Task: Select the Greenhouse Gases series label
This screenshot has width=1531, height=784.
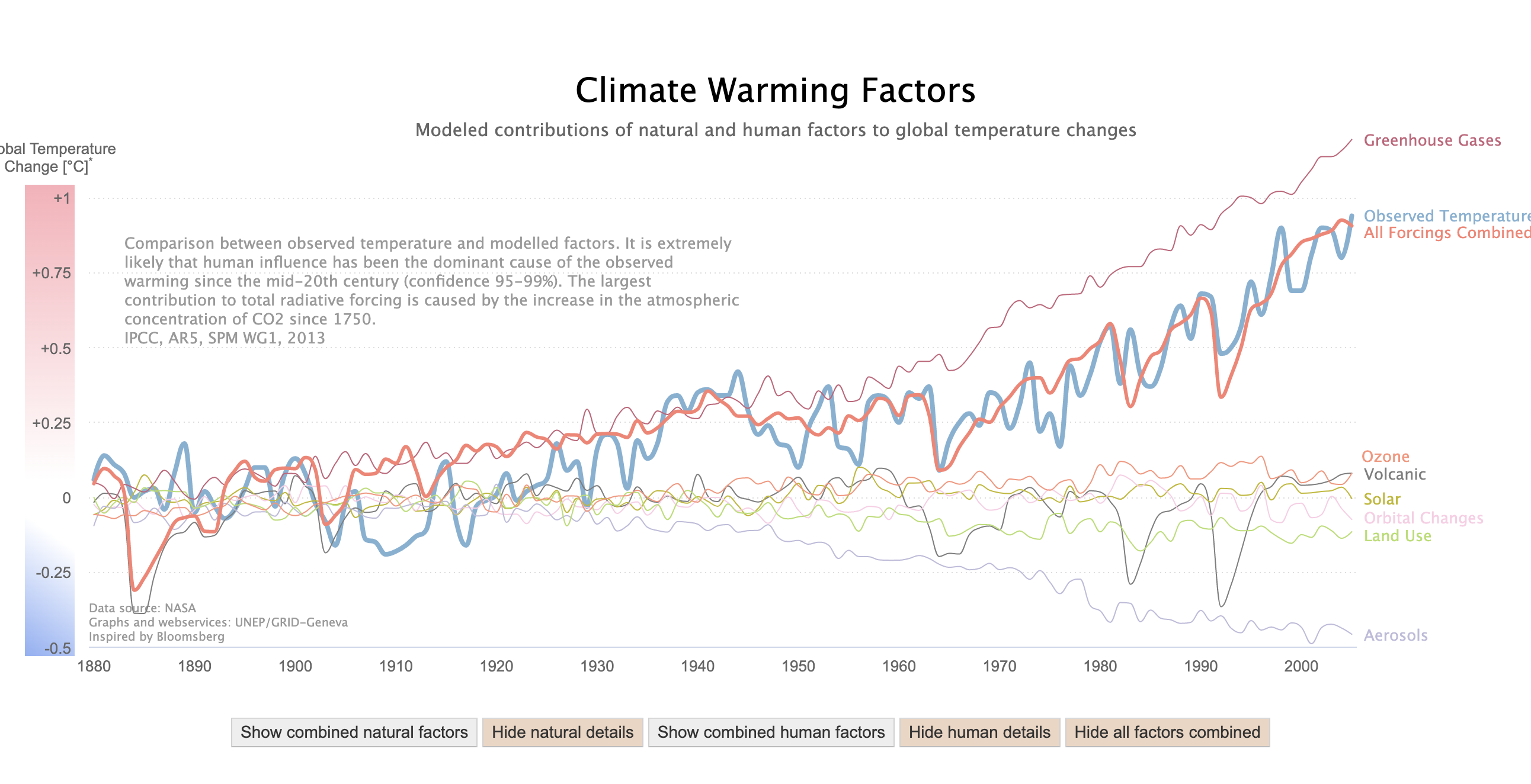Action: point(1431,140)
